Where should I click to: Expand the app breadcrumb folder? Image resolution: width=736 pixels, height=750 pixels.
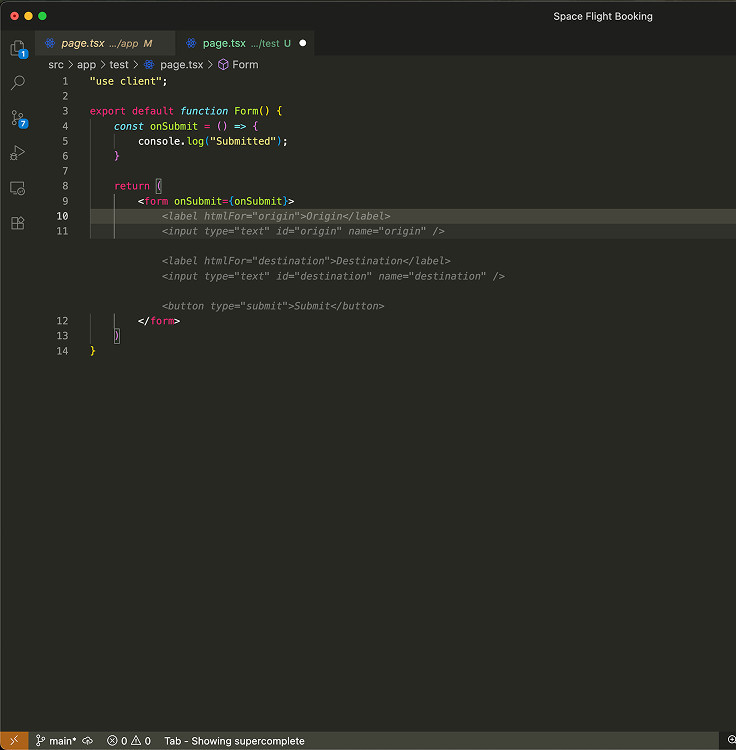pos(87,64)
